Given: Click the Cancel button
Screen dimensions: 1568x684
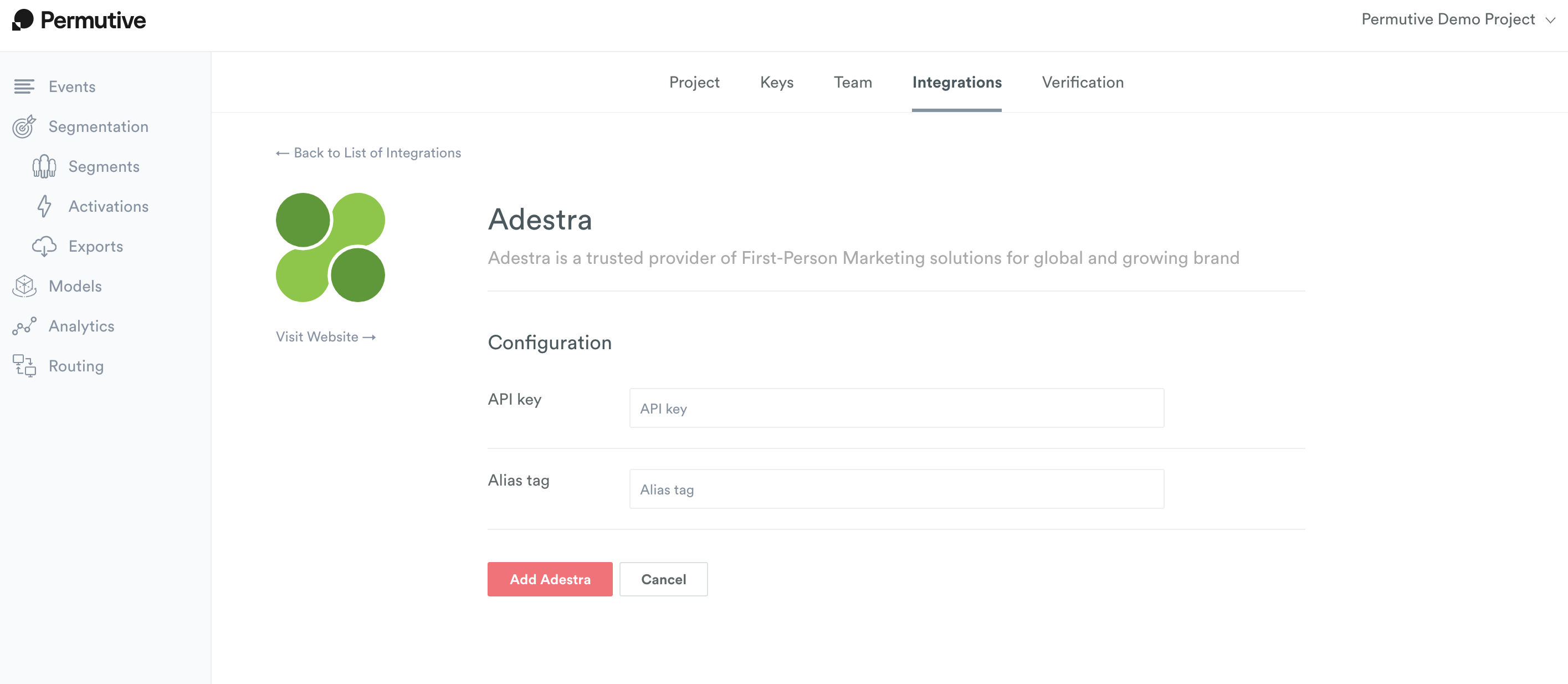Looking at the screenshot, I should tap(663, 579).
